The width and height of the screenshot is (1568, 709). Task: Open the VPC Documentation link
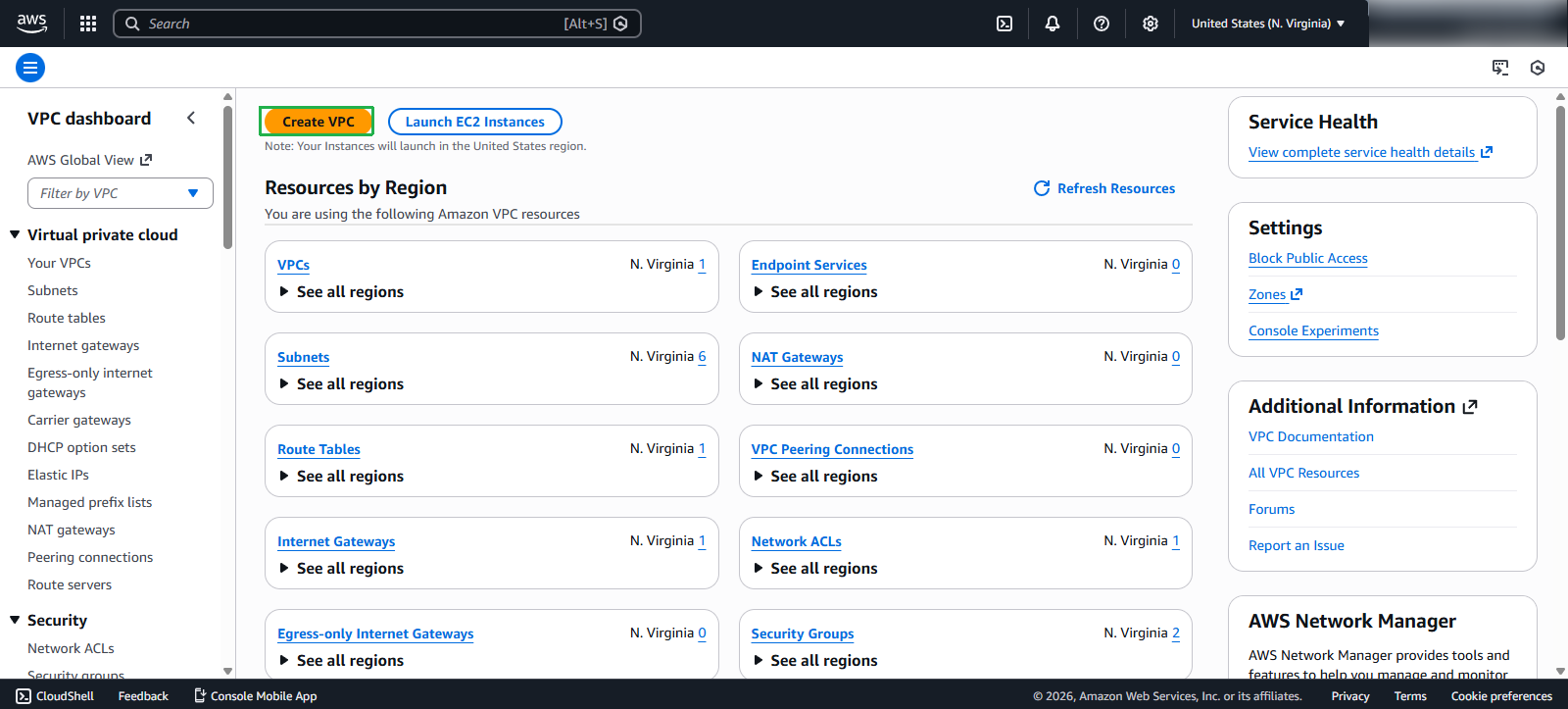1311,436
